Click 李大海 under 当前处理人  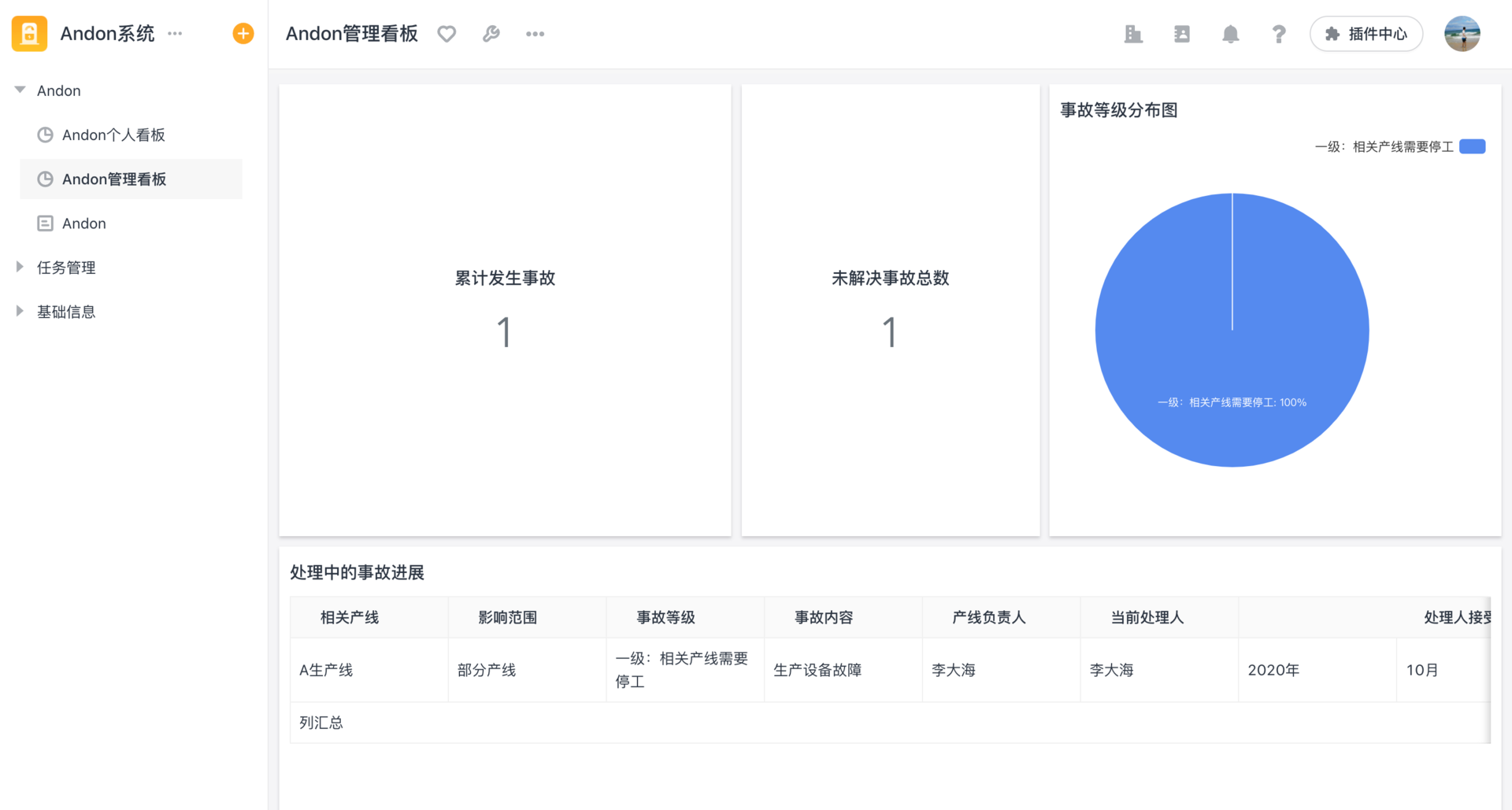(x=1159, y=670)
